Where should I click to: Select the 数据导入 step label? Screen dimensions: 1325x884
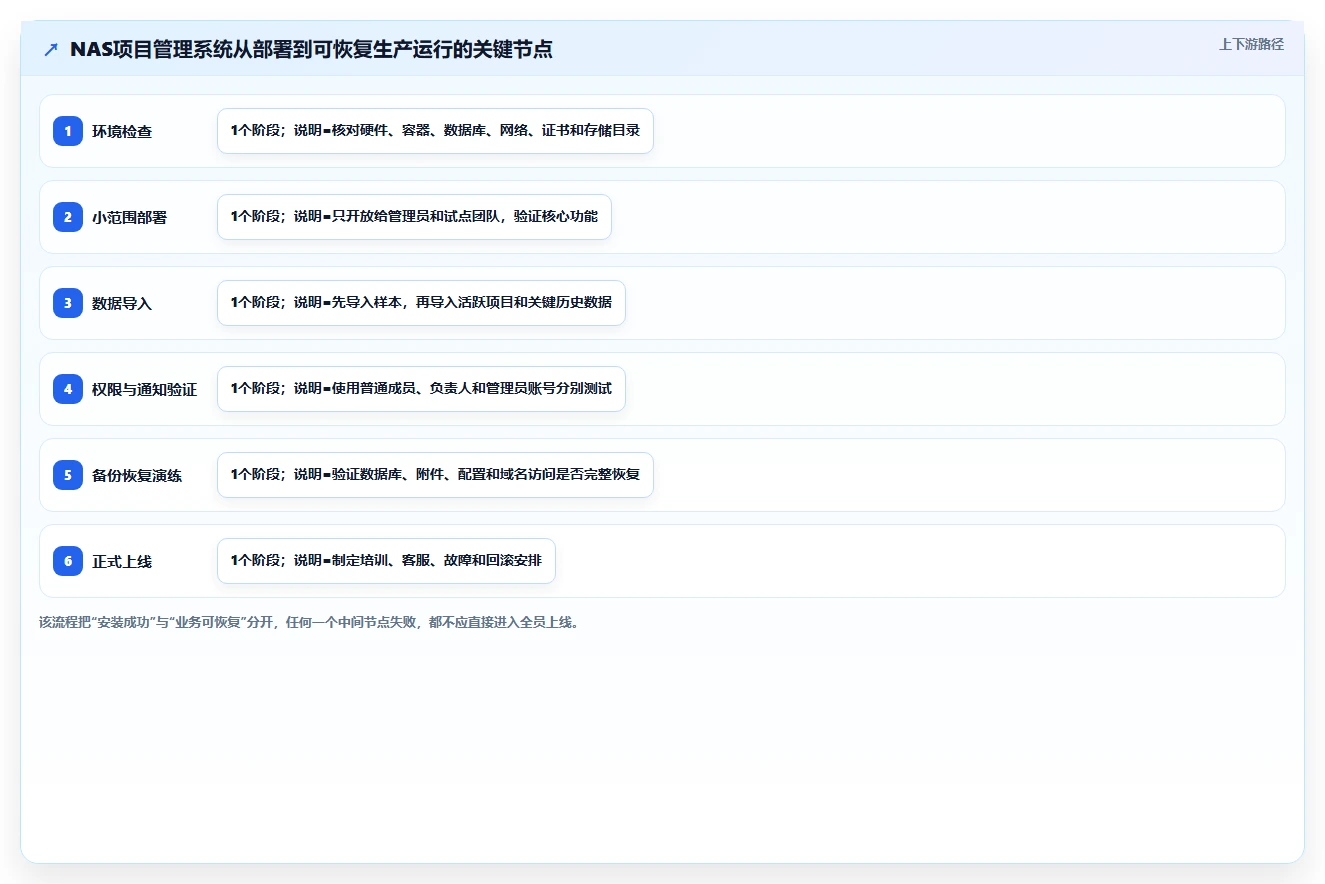tap(122, 303)
